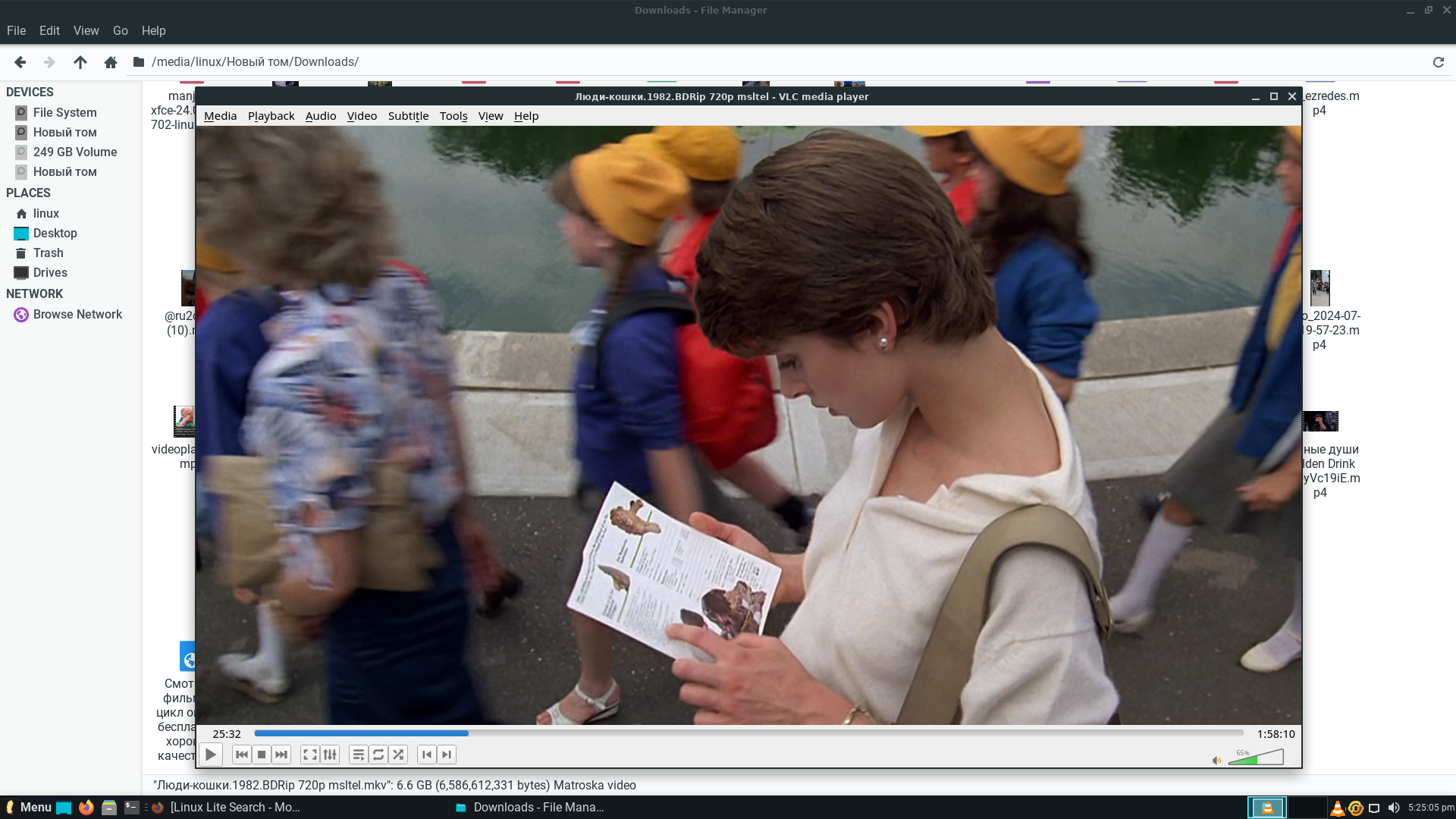This screenshot has height=819, width=1456.
Task: Open Drives in sidebar
Action: (50, 273)
